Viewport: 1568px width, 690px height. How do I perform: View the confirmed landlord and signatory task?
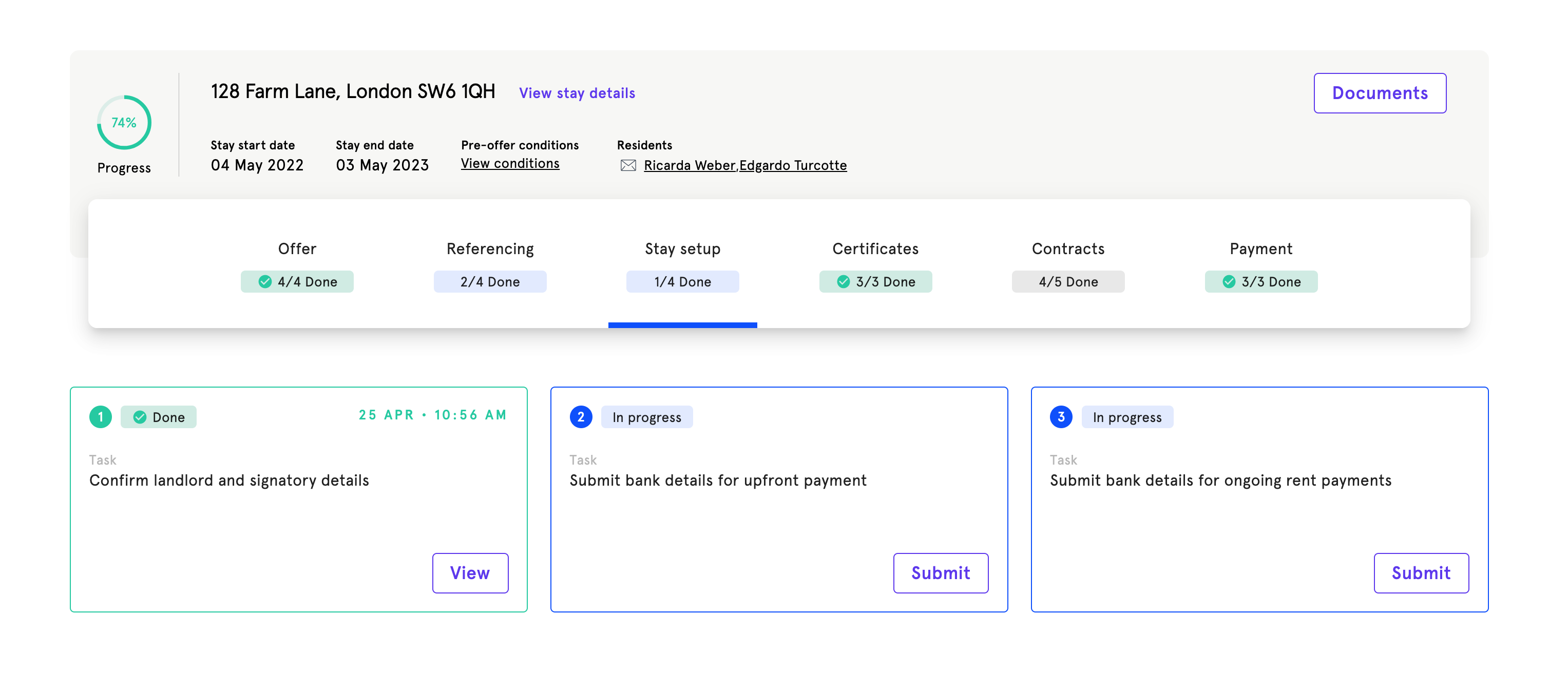(x=469, y=572)
